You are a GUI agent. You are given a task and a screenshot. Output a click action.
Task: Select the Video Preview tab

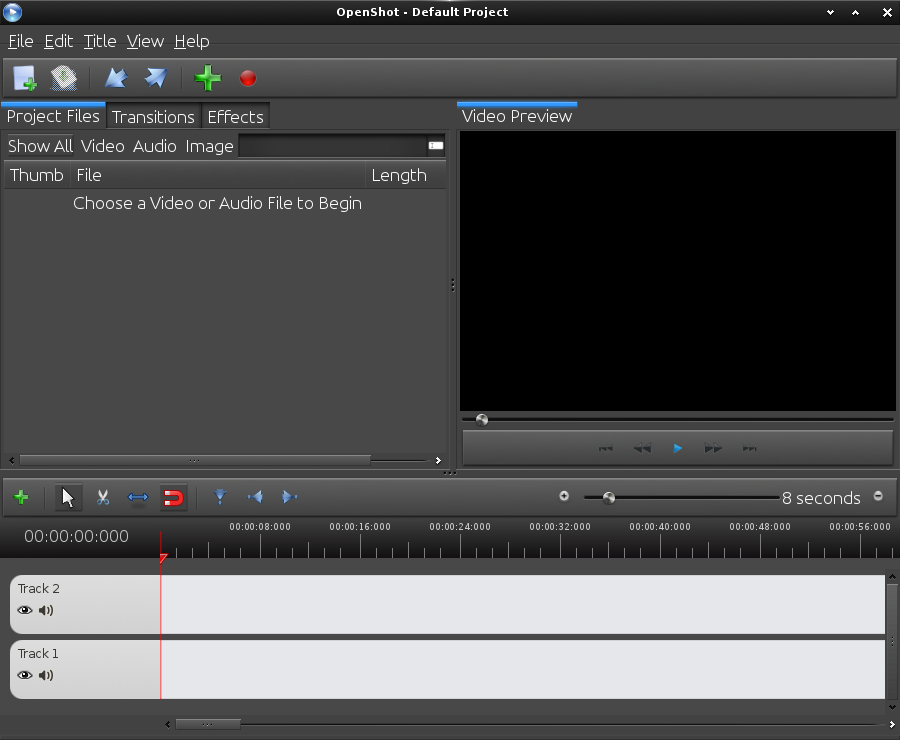(517, 117)
